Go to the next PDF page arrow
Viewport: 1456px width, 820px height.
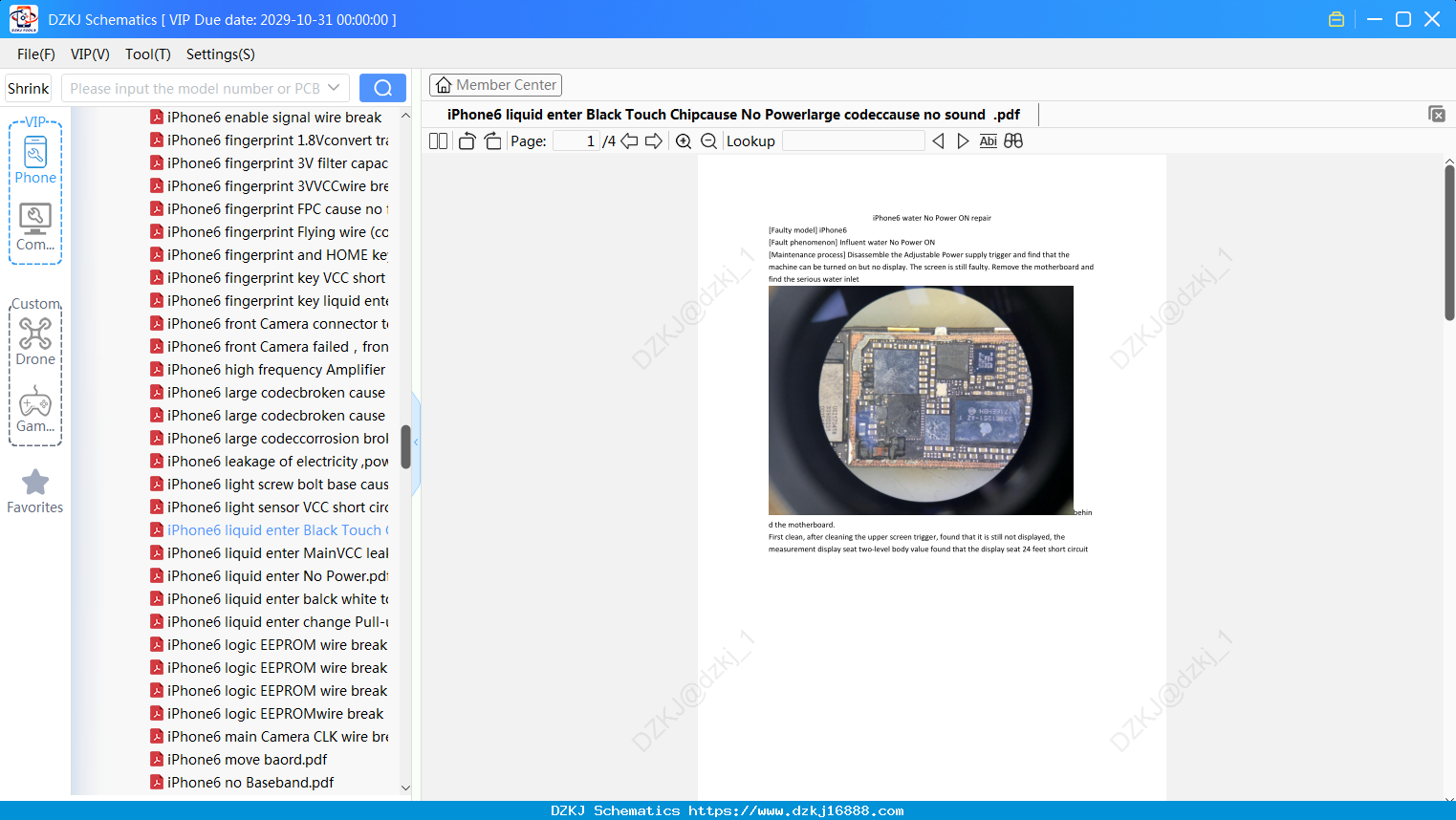[x=654, y=141]
